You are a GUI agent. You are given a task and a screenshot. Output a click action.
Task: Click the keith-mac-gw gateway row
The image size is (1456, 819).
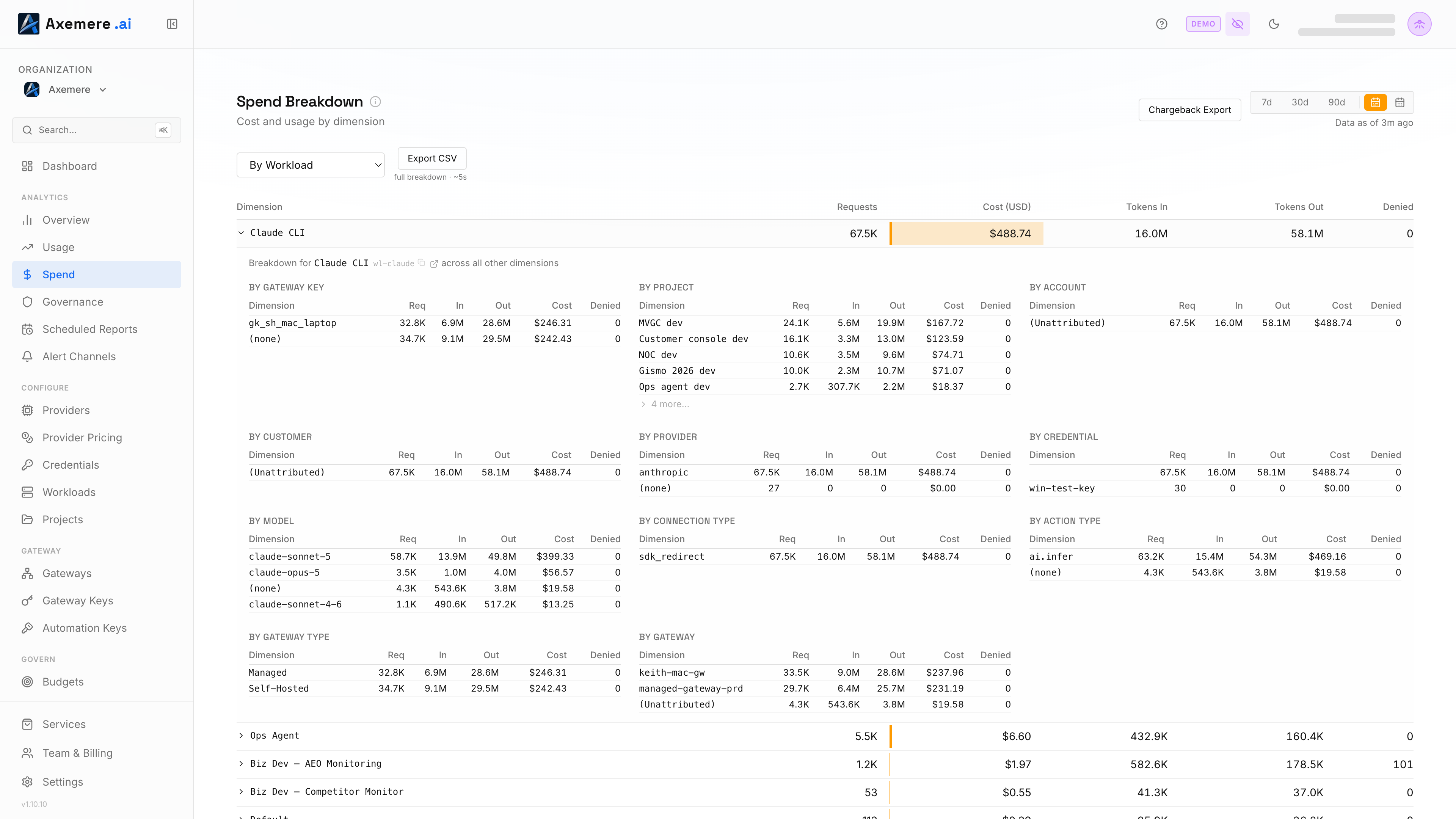825,672
